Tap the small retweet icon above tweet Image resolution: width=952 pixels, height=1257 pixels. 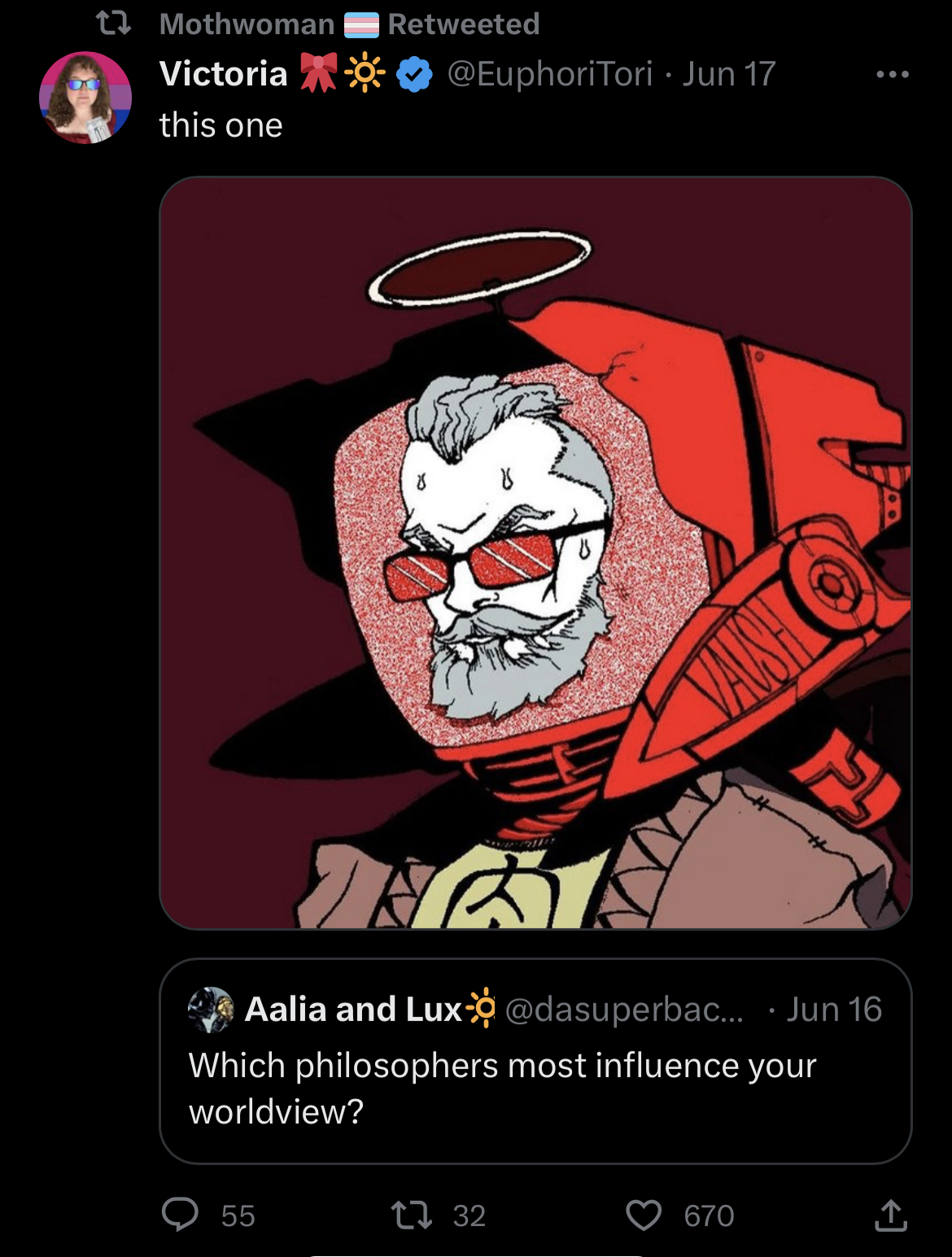114,24
